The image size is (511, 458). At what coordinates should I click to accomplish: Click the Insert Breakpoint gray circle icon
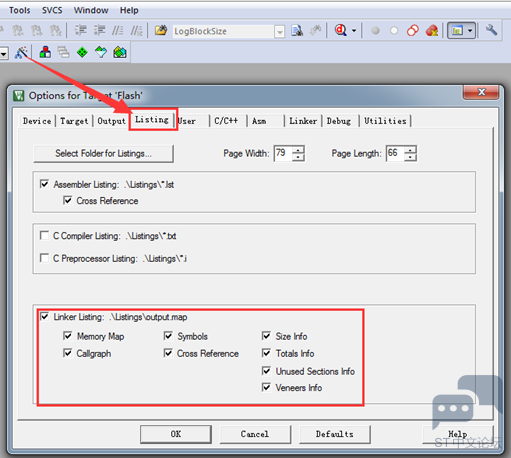[376, 31]
